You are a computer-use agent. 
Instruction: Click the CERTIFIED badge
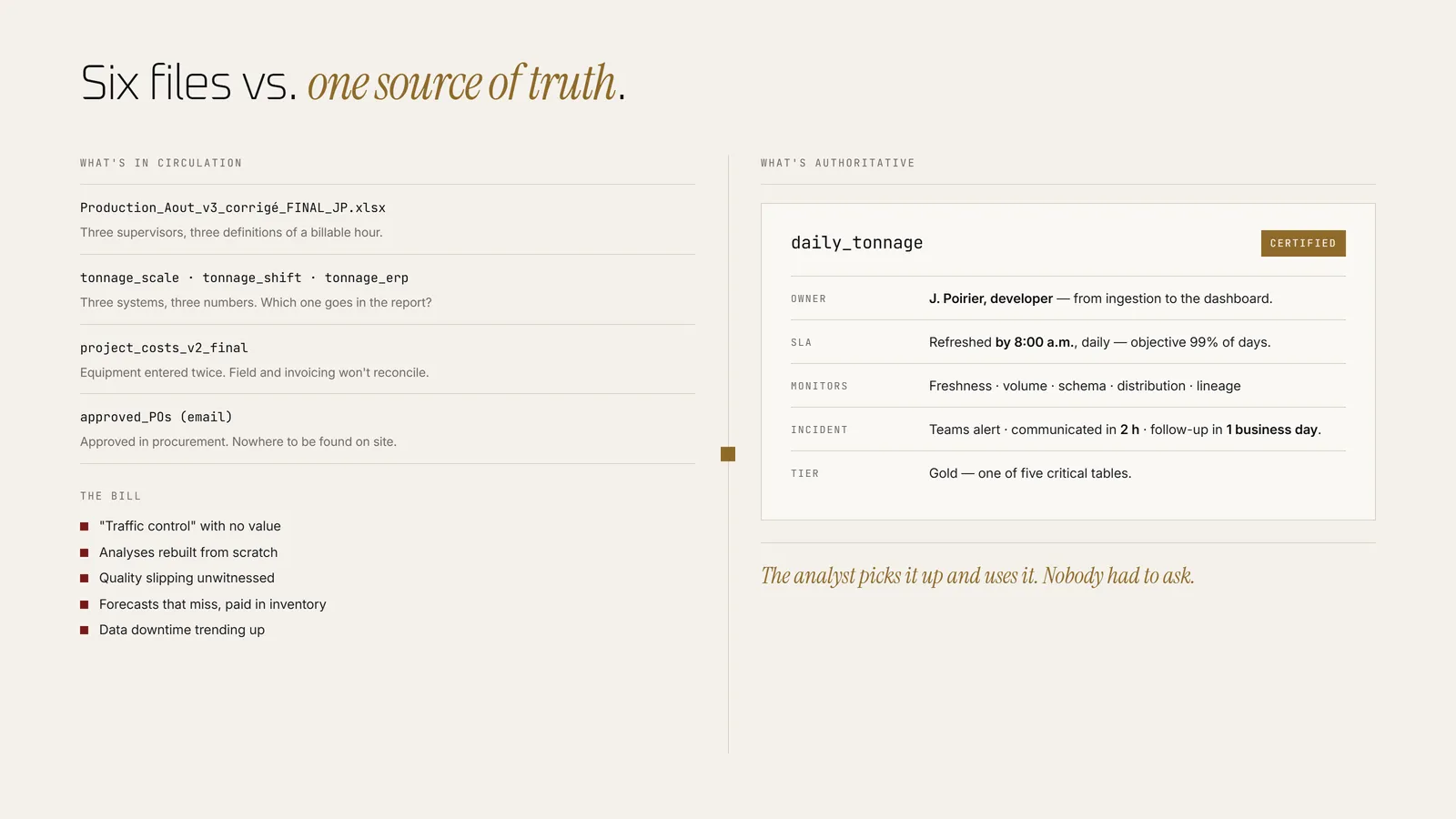[1303, 243]
